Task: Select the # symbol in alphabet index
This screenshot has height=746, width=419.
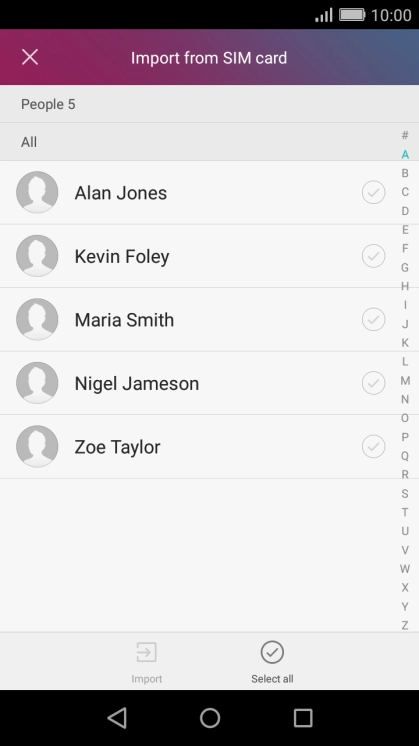Action: click(405, 135)
